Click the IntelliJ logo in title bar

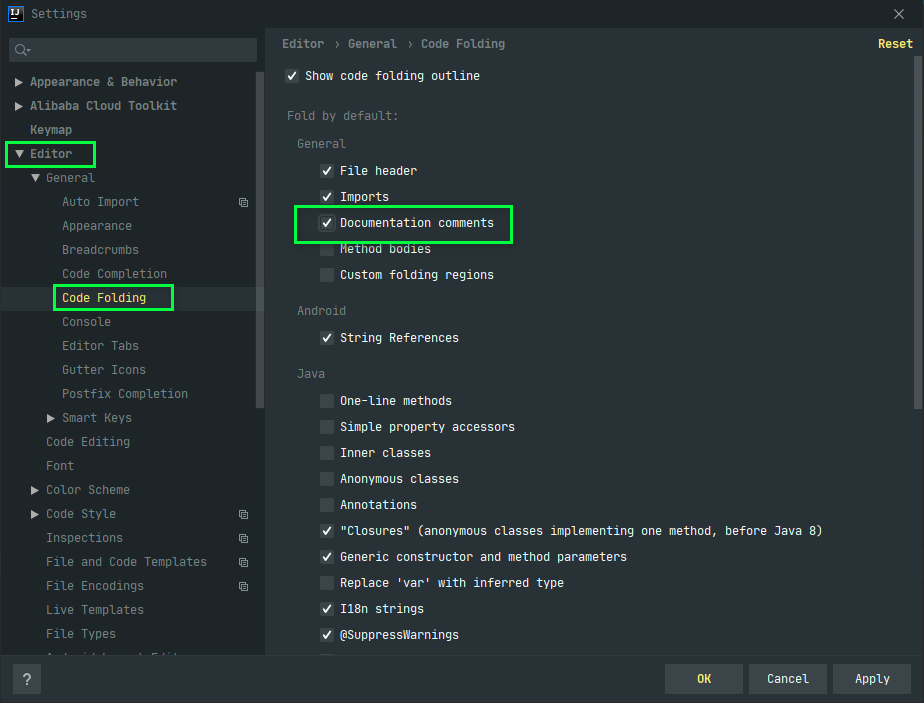tap(15, 14)
